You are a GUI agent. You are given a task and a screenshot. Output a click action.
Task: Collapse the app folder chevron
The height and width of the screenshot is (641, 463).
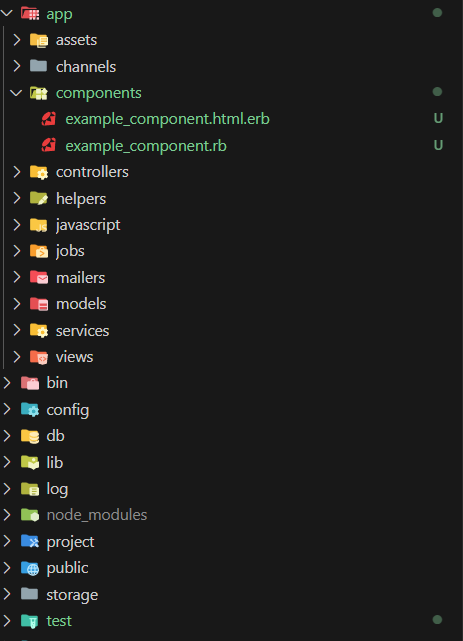(x=7, y=13)
